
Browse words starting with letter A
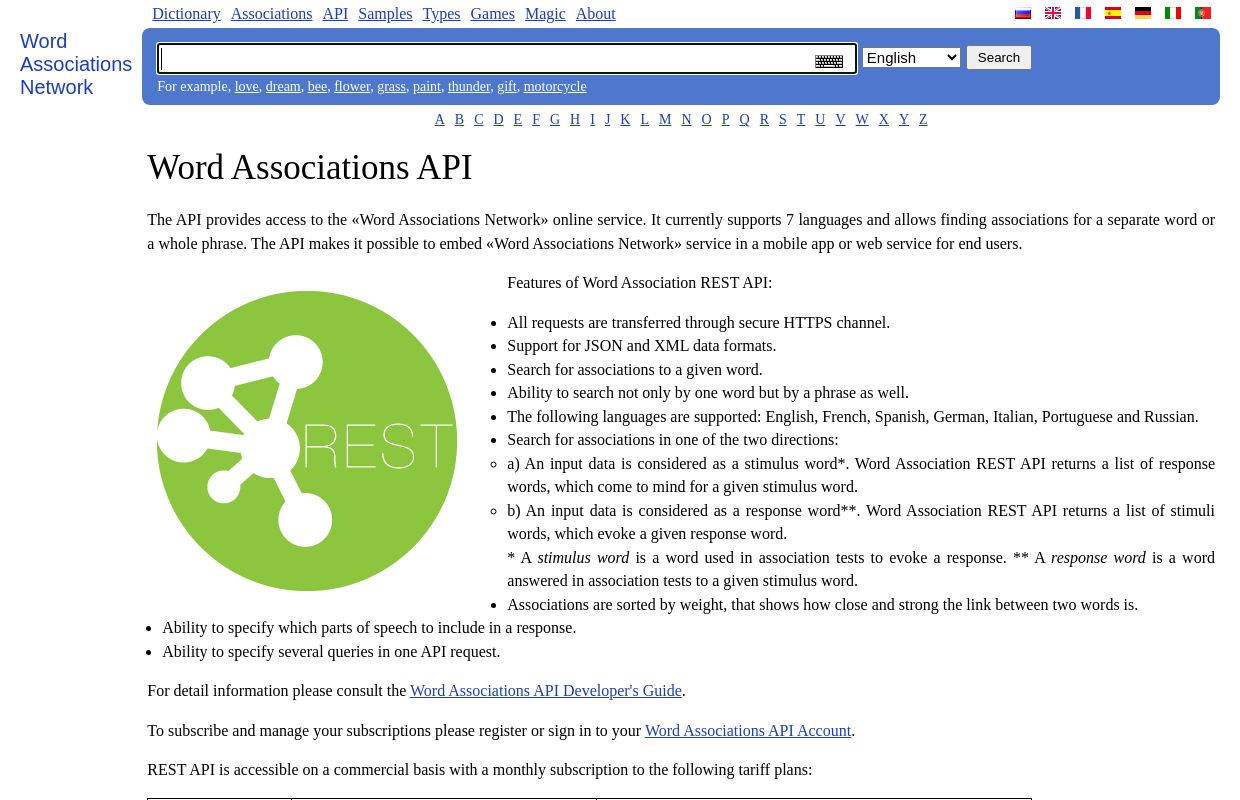[440, 120]
